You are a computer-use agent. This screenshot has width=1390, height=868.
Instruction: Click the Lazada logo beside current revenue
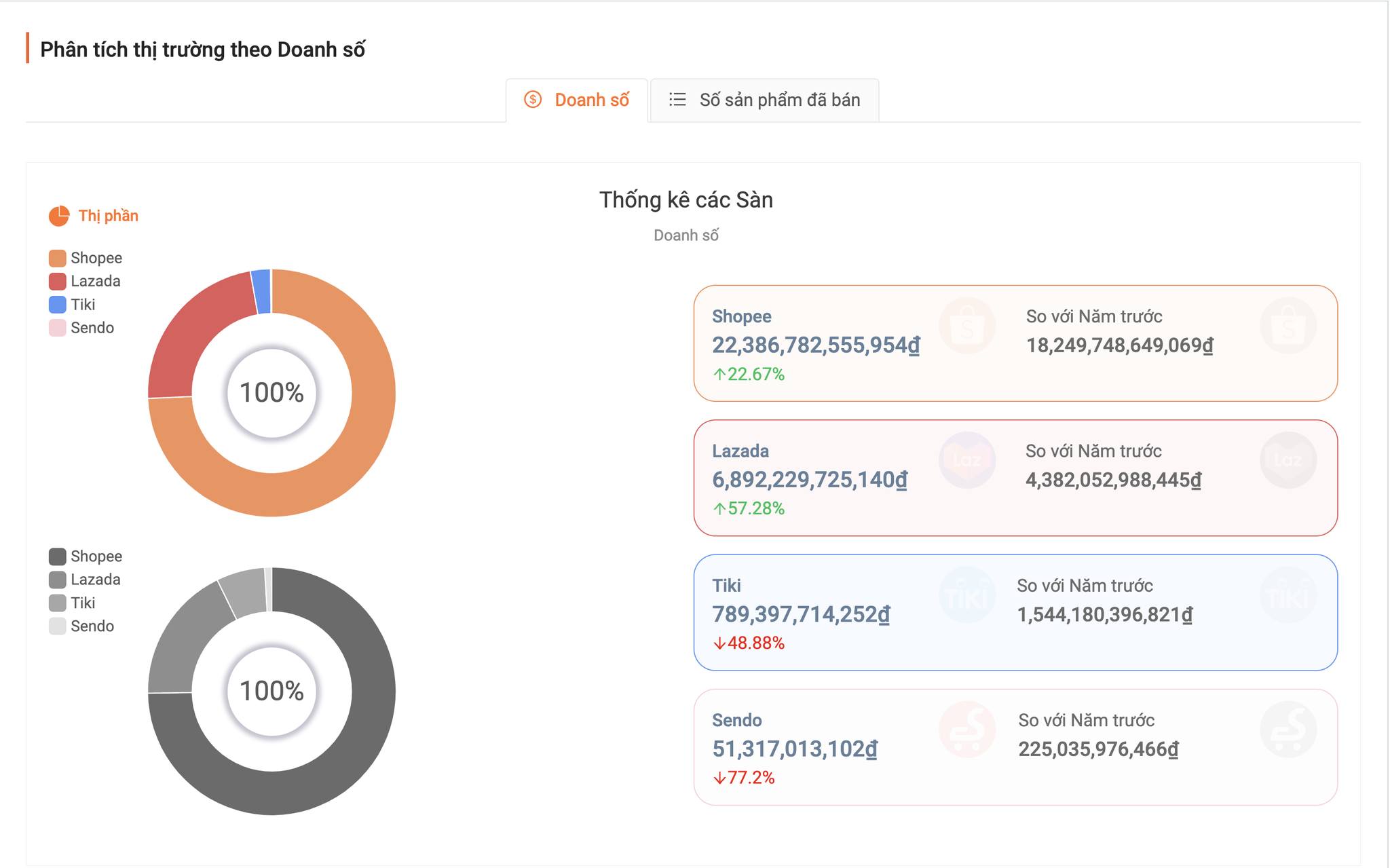967,460
